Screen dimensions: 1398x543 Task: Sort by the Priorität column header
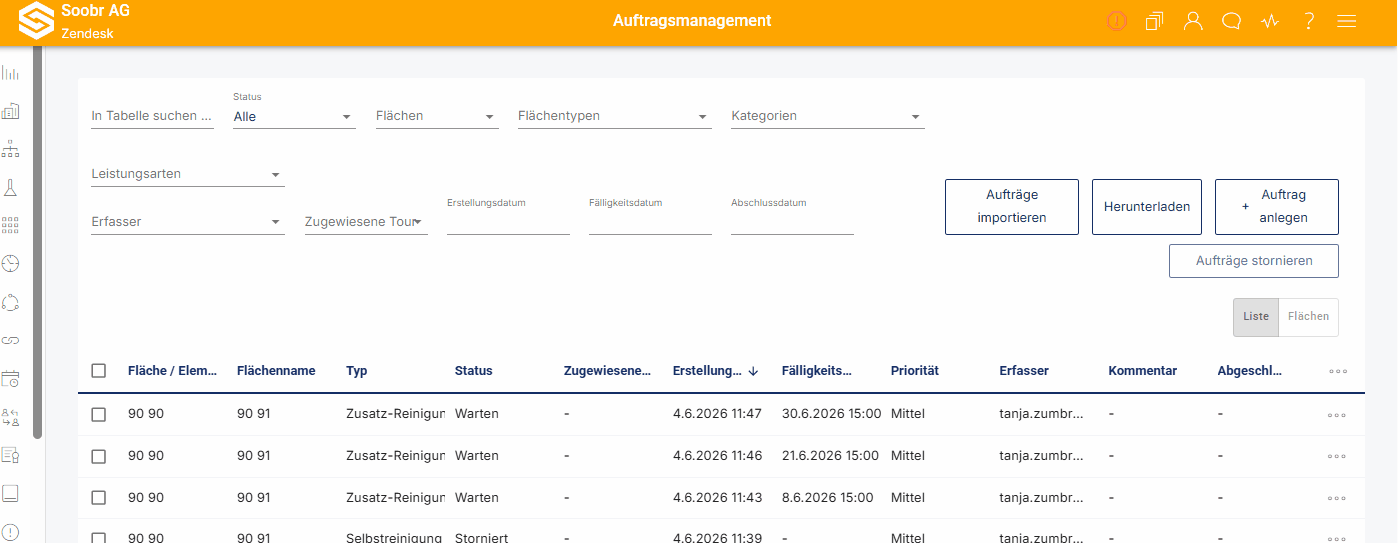click(915, 371)
